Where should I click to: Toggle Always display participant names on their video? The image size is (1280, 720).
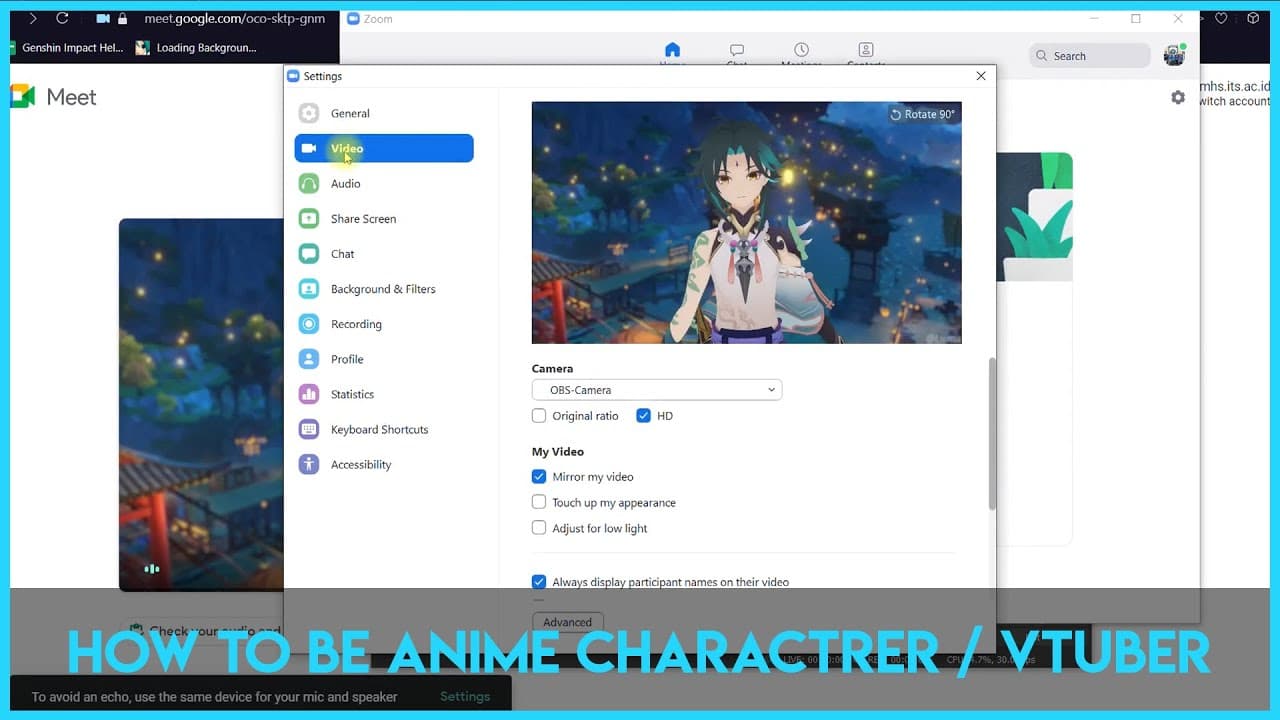click(539, 582)
